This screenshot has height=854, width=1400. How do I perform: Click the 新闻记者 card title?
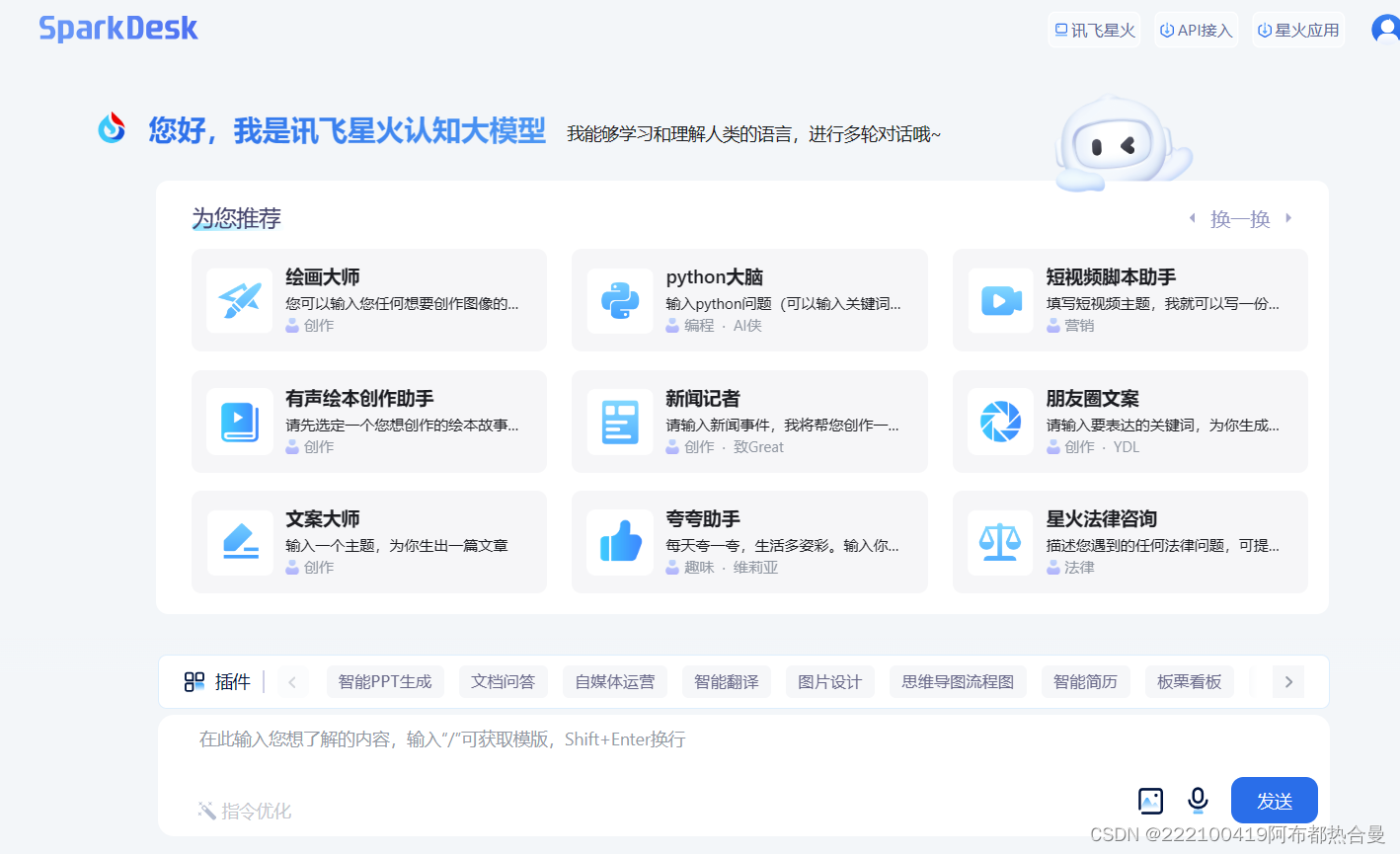point(703,399)
